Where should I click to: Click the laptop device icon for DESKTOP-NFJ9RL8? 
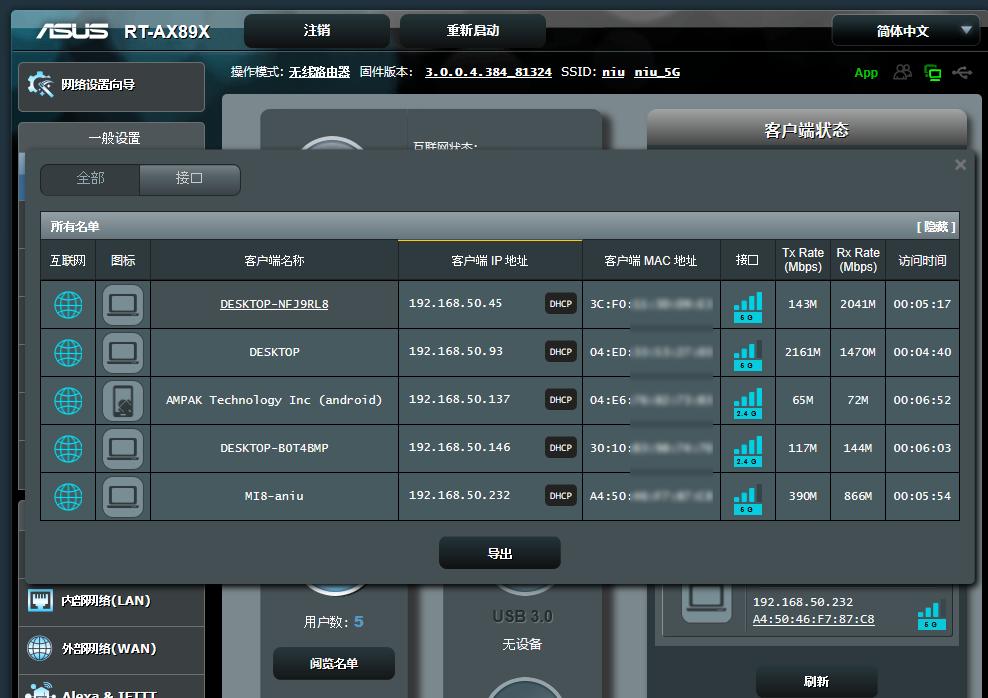point(123,304)
